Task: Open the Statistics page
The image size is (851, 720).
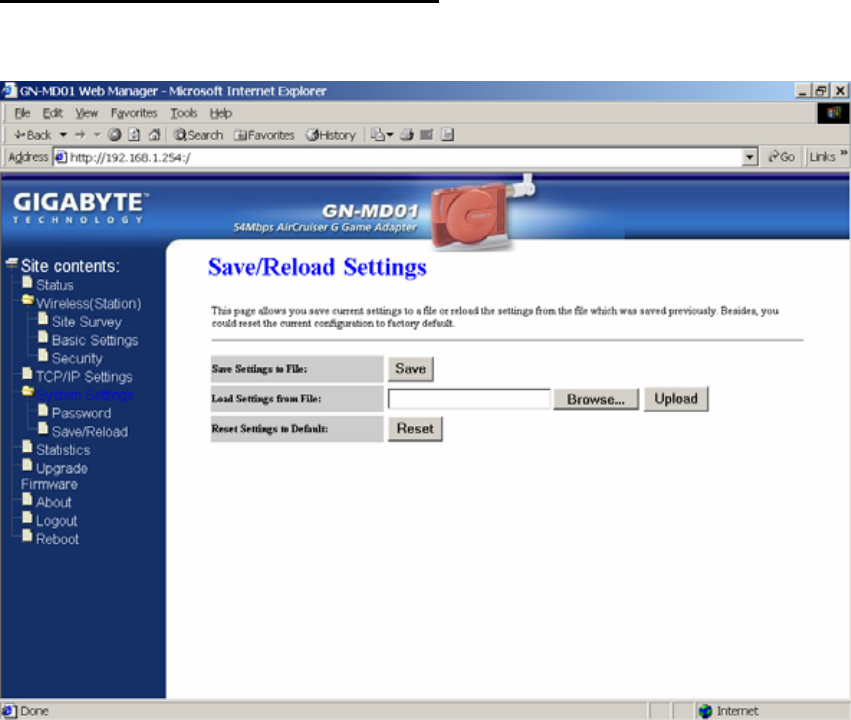Action: (x=63, y=450)
